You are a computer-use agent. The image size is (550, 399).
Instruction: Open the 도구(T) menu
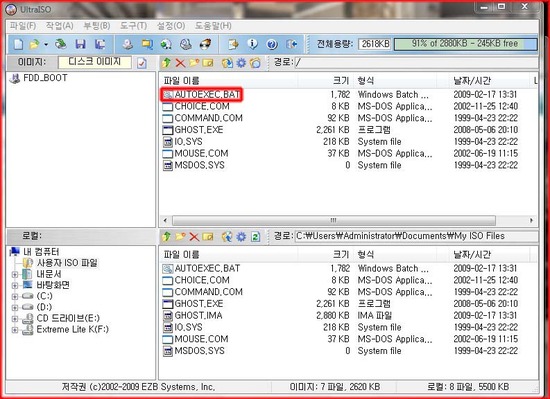pyautogui.click(x=133, y=26)
